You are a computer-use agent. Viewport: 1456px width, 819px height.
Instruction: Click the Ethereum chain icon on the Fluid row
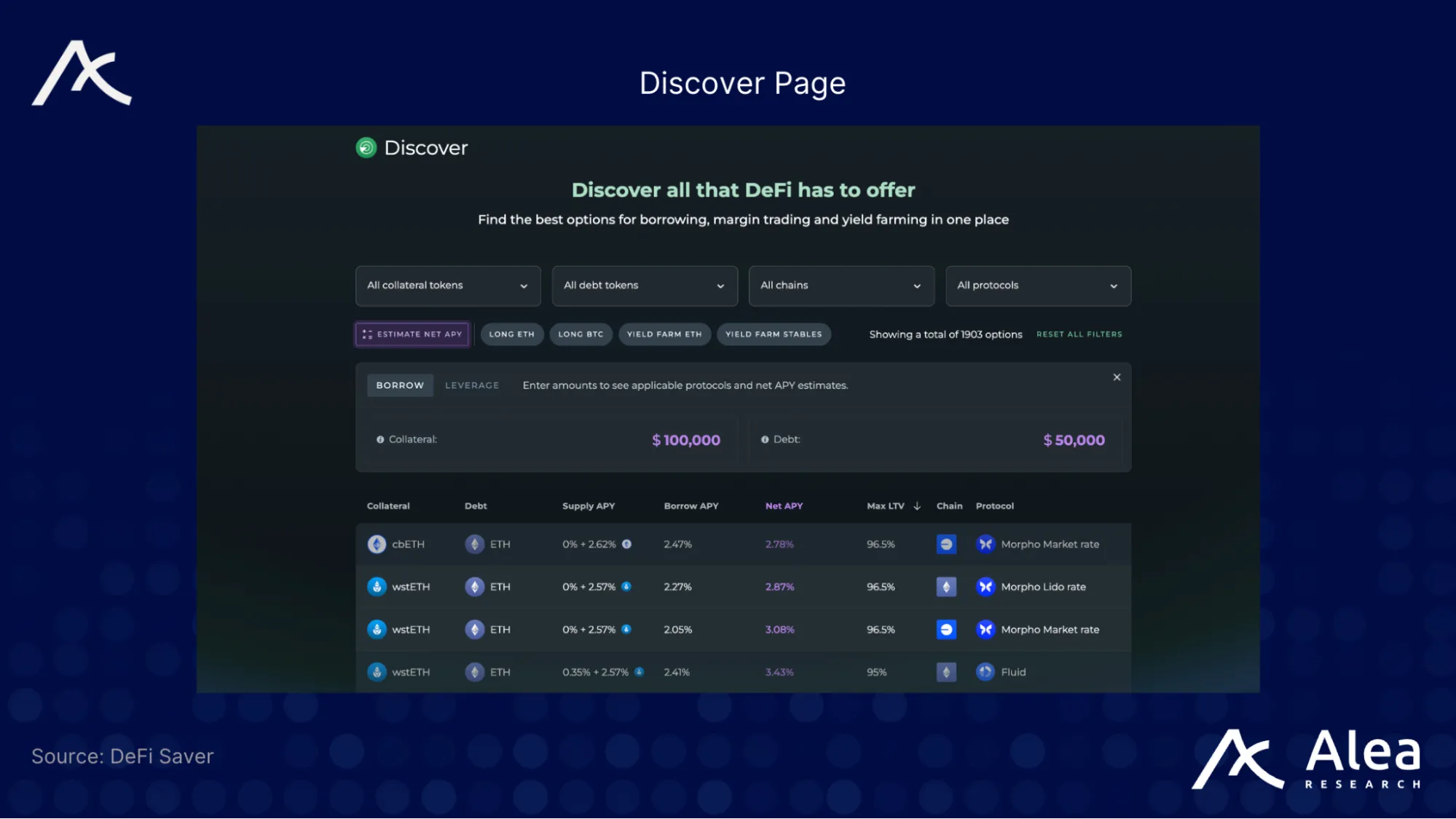[x=946, y=672]
